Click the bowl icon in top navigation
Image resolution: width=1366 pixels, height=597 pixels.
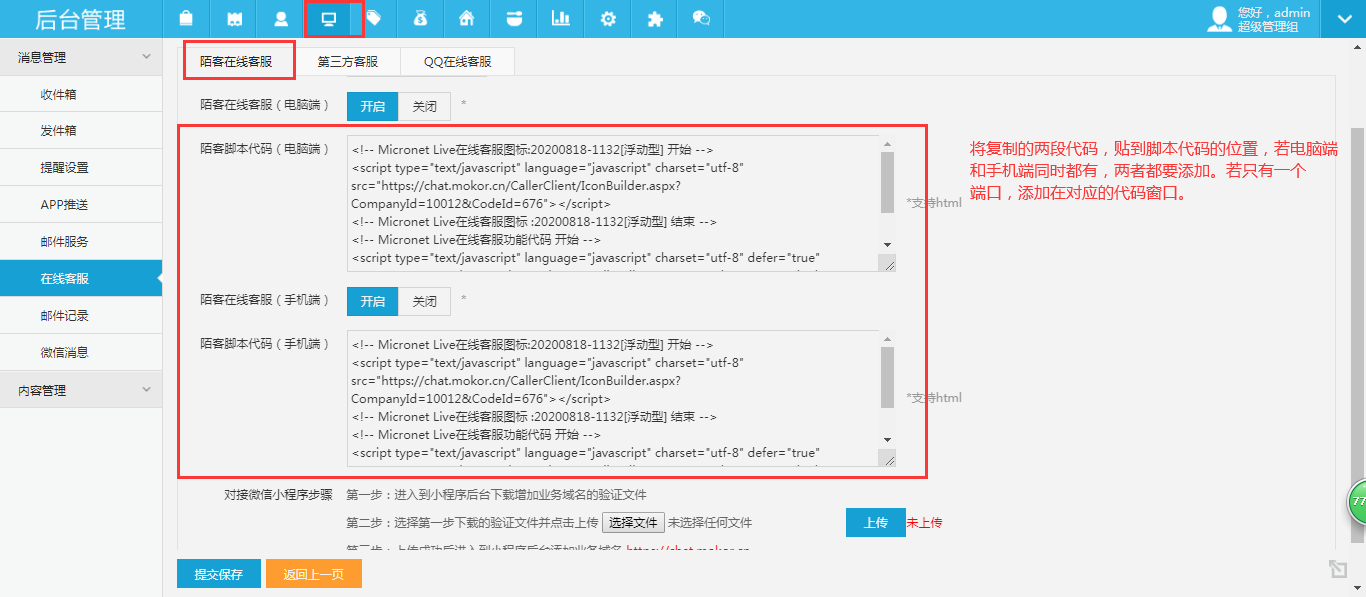pyautogui.click(x=514, y=19)
